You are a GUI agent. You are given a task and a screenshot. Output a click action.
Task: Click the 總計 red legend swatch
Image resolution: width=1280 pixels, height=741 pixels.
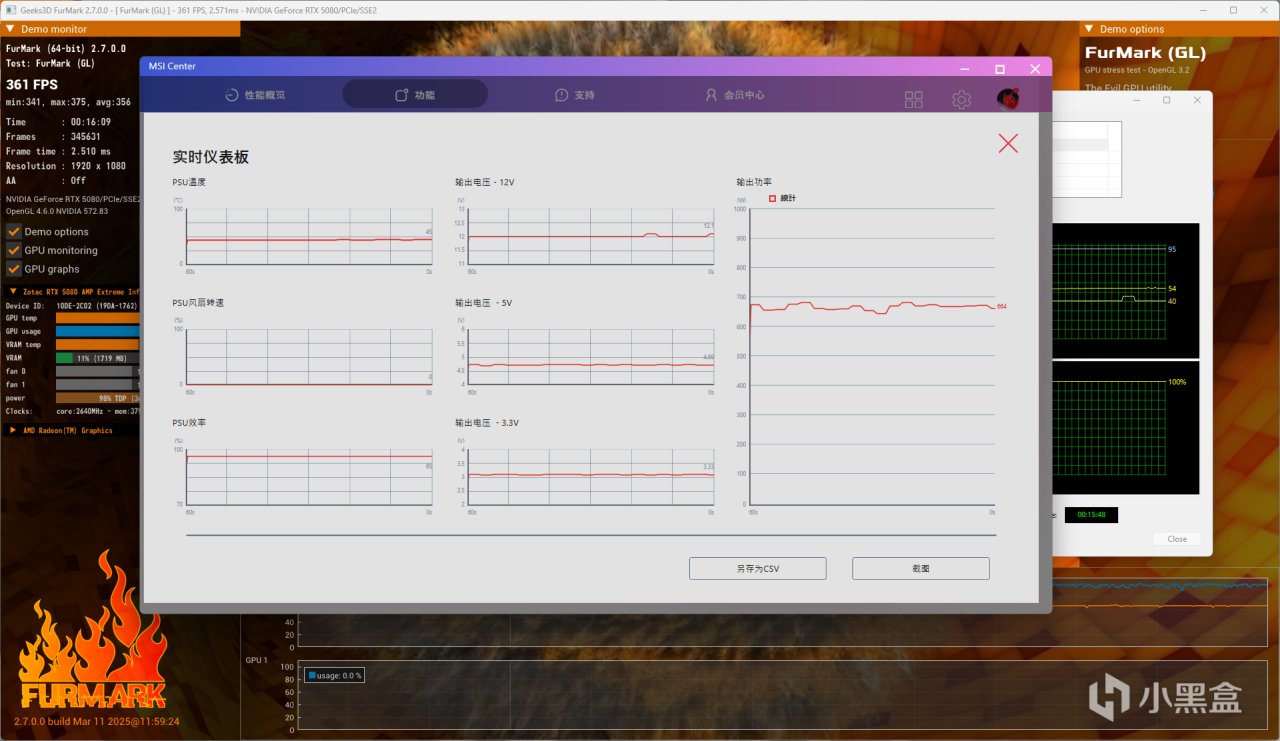click(x=772, y=199)
